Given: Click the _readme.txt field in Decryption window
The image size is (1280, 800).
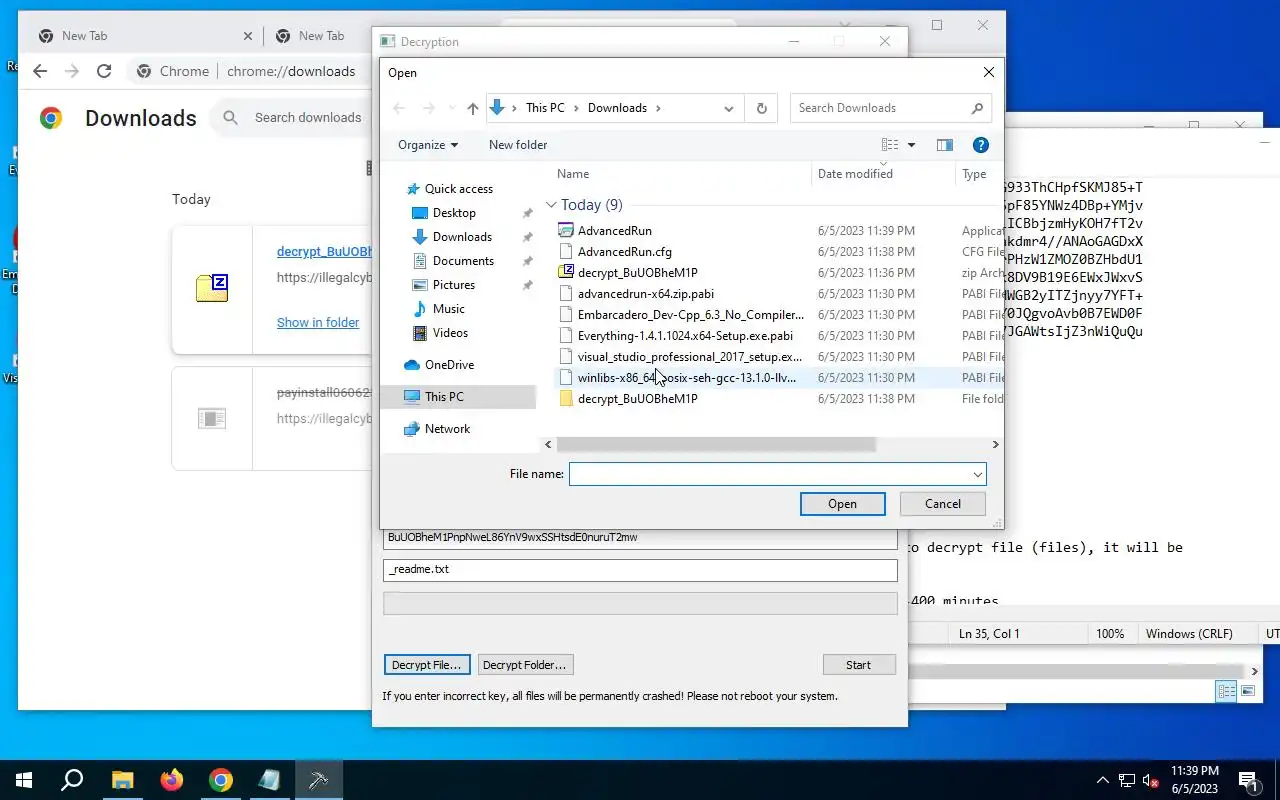Looking at the screenshot, I should pos(640,570).
